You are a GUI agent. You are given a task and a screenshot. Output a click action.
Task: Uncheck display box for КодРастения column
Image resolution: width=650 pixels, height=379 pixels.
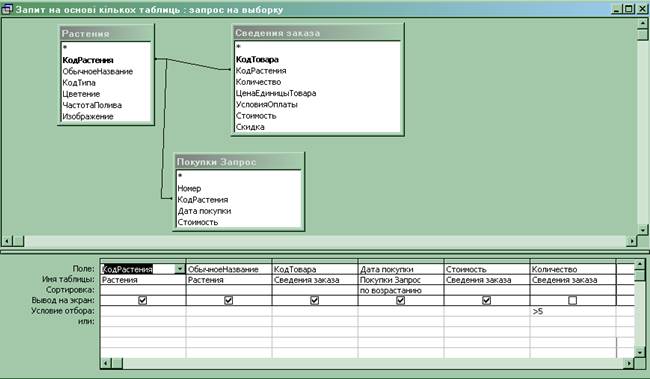point(143,300)
